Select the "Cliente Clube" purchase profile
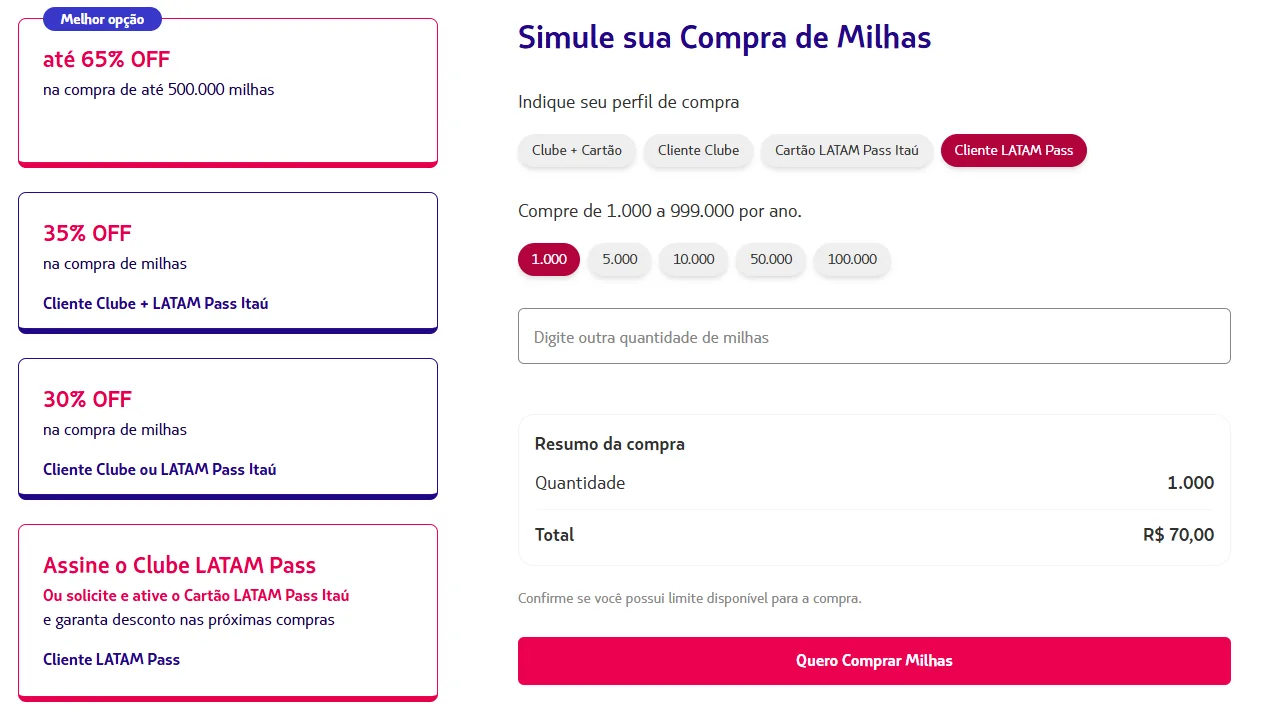Image resolution: width=1267 pixels, height=717 pixels. [697, 151]
